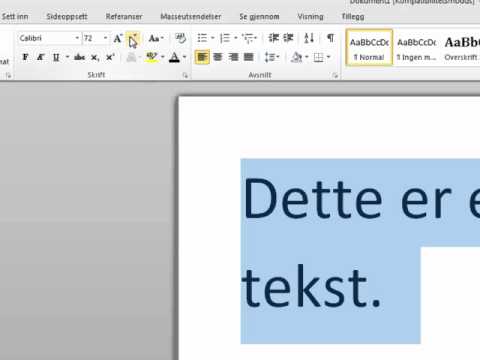Toggle italic (K) formatting
The image size is (480, 360).
[x=41, y=57]
